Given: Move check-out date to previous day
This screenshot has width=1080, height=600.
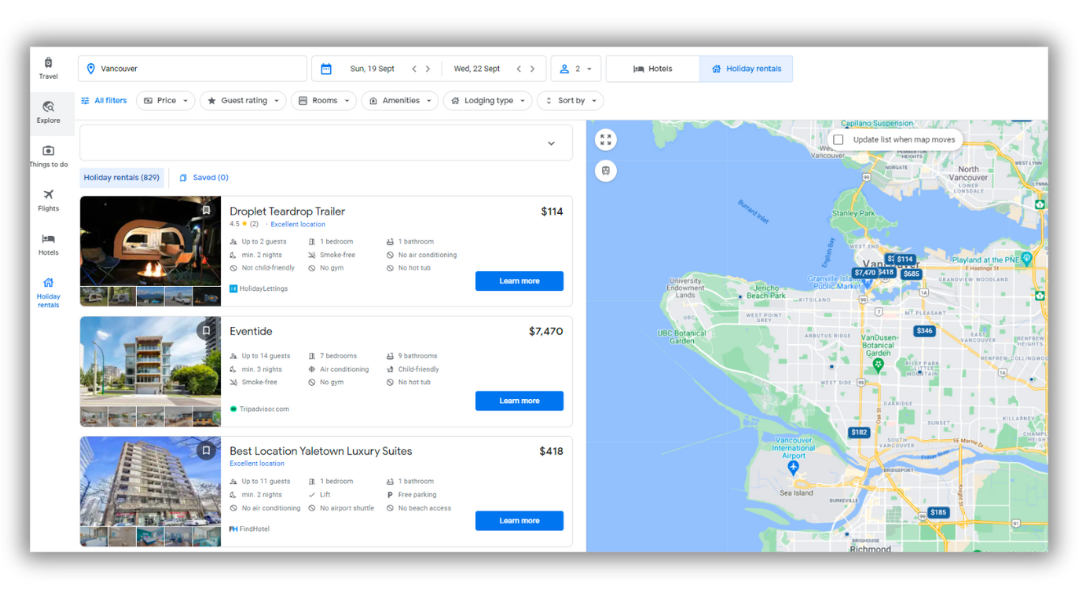Looking at the screenshot, I should coord(519,69).
